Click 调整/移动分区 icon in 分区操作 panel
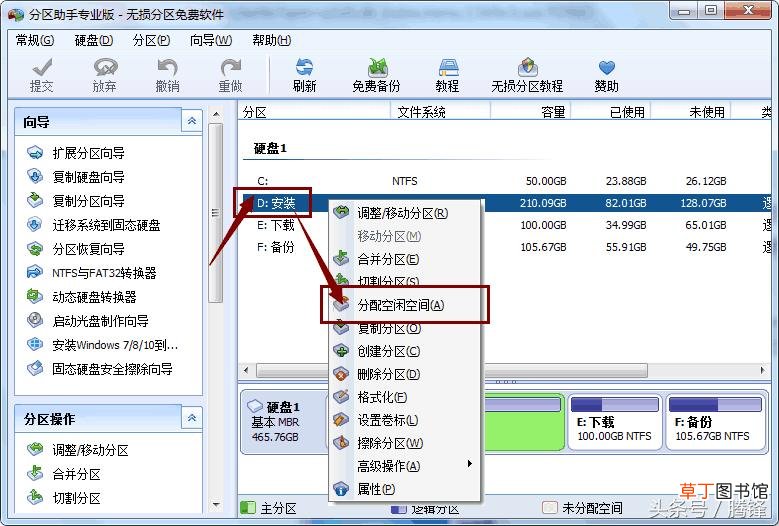Screen dimensions: 779x526 [35, 450]
